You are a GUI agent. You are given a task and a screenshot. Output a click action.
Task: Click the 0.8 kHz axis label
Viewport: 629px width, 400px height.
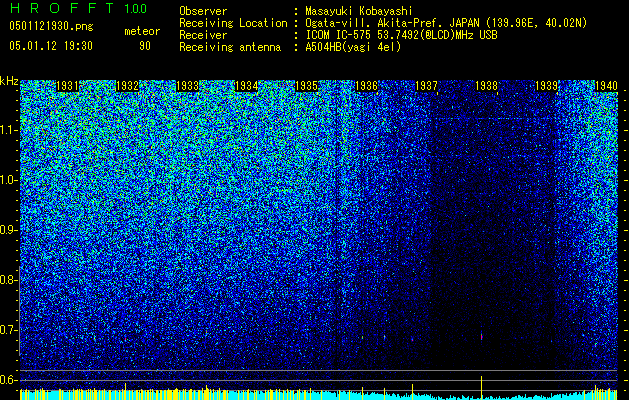coord(8,280)
